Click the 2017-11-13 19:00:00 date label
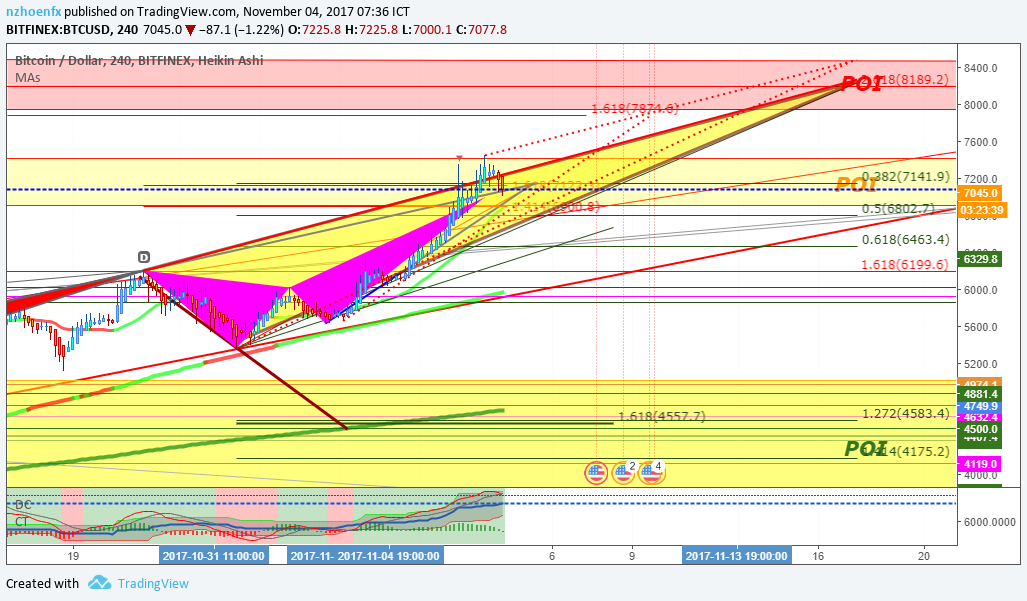The height and width of the screenshot is (601, 1027). click(x=736, y=556)
